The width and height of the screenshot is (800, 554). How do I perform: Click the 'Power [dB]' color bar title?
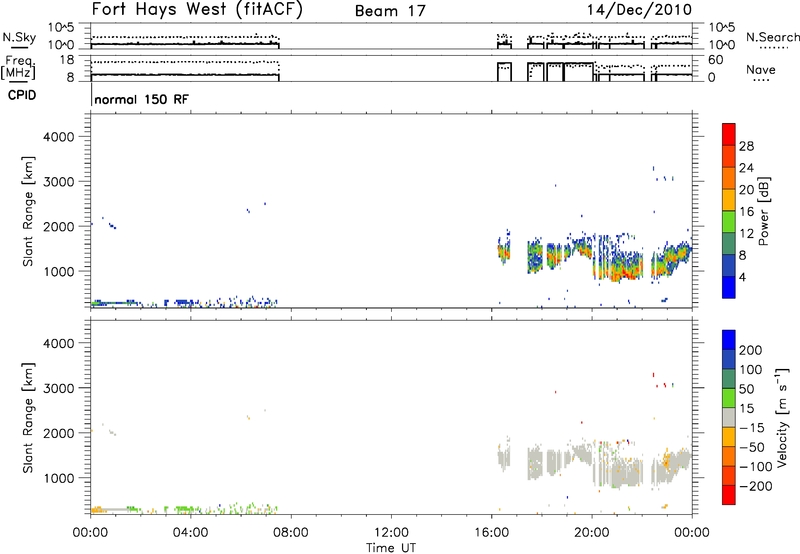763,211
